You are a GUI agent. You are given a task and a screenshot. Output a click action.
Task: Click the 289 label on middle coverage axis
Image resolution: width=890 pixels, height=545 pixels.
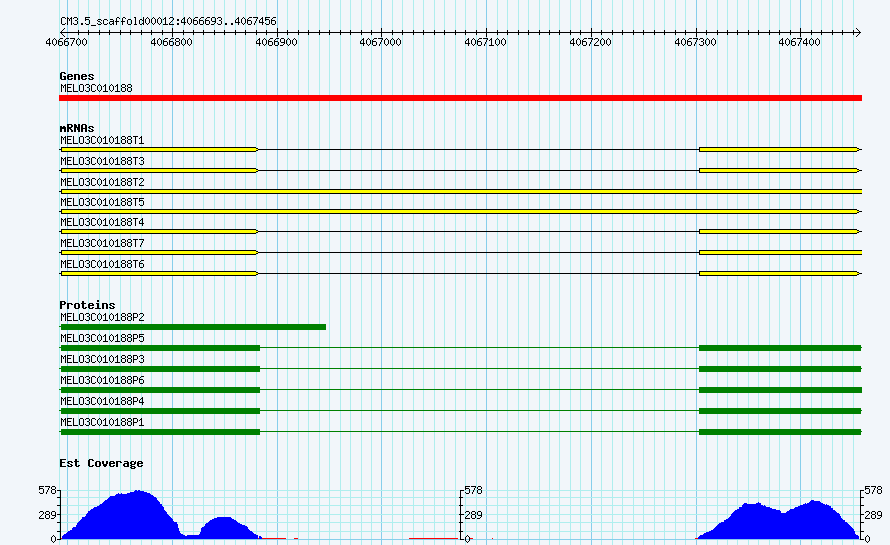point(473,515)
